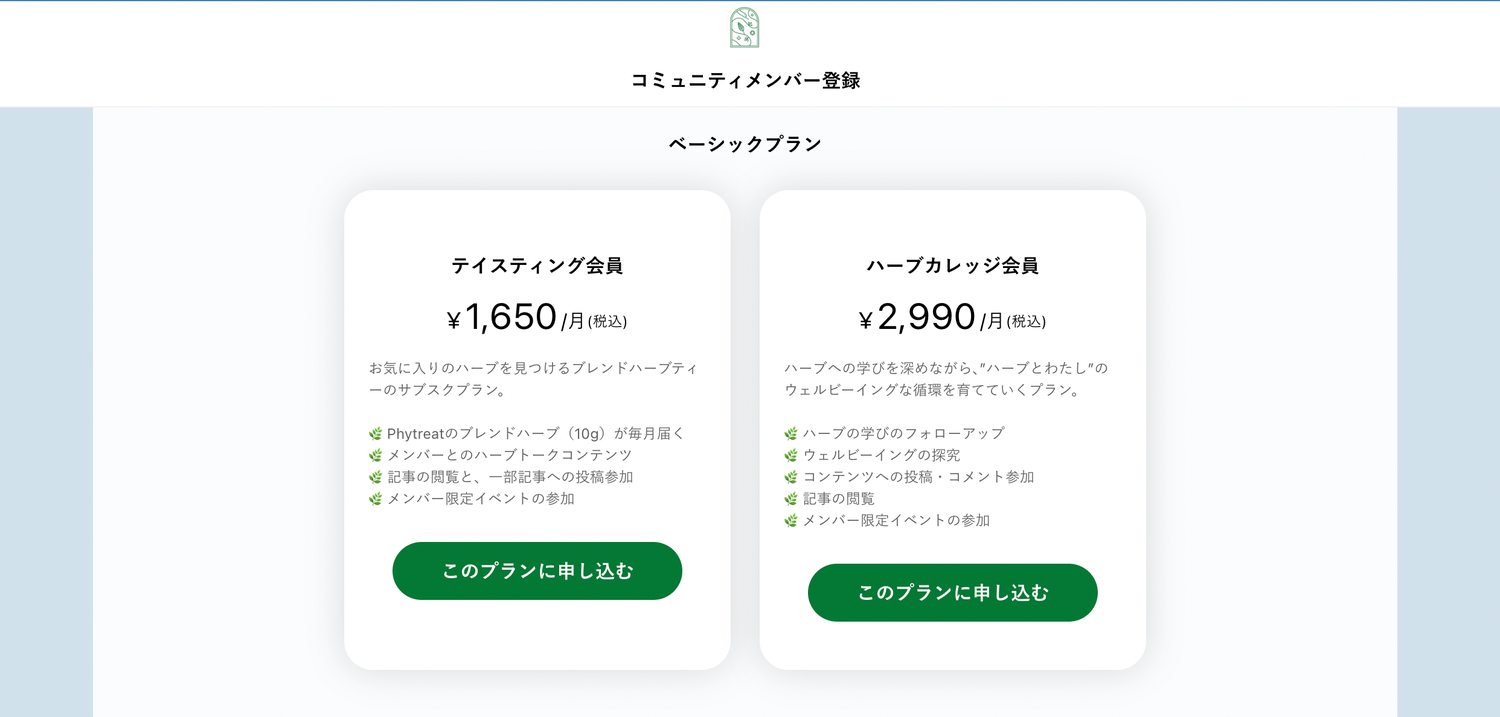Apply for the ハーブカレッジ会員 plan
Image resolution: width=1500 pixels, height=717 pixels.
(x=952, y=593)
